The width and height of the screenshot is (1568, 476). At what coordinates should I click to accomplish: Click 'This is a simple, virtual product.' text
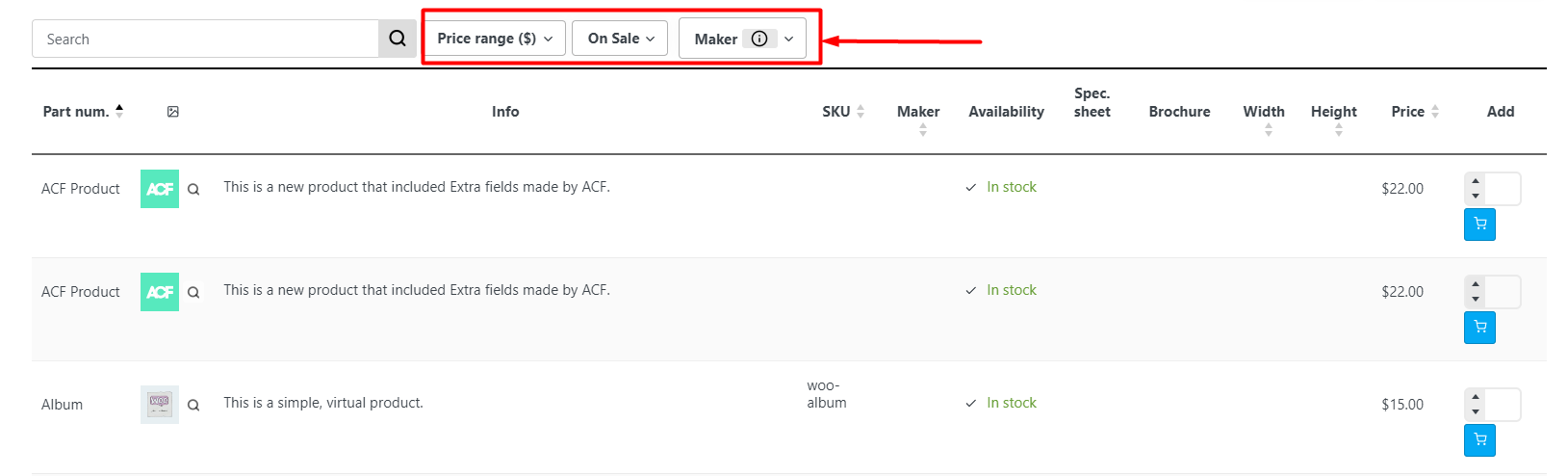pyautogui.click(x=323, y=403)
